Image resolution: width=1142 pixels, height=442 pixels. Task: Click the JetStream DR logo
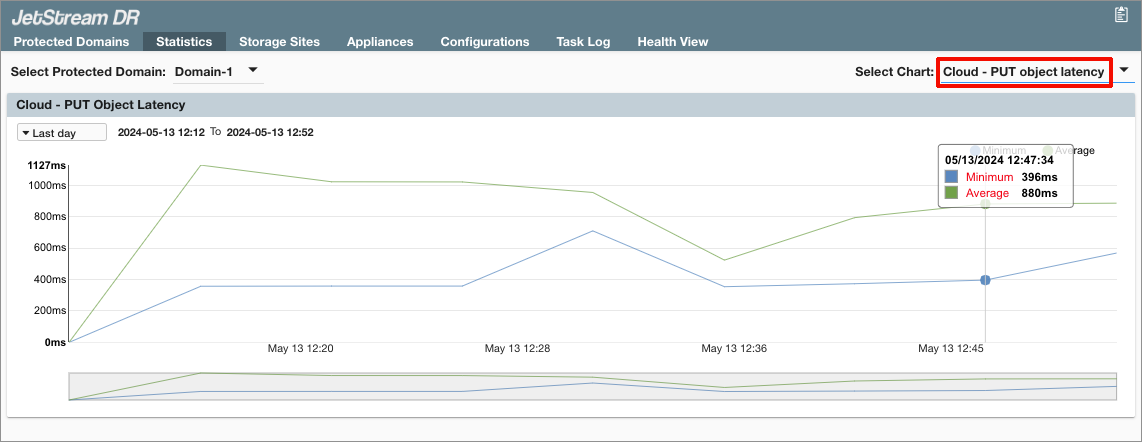point(75,16)
